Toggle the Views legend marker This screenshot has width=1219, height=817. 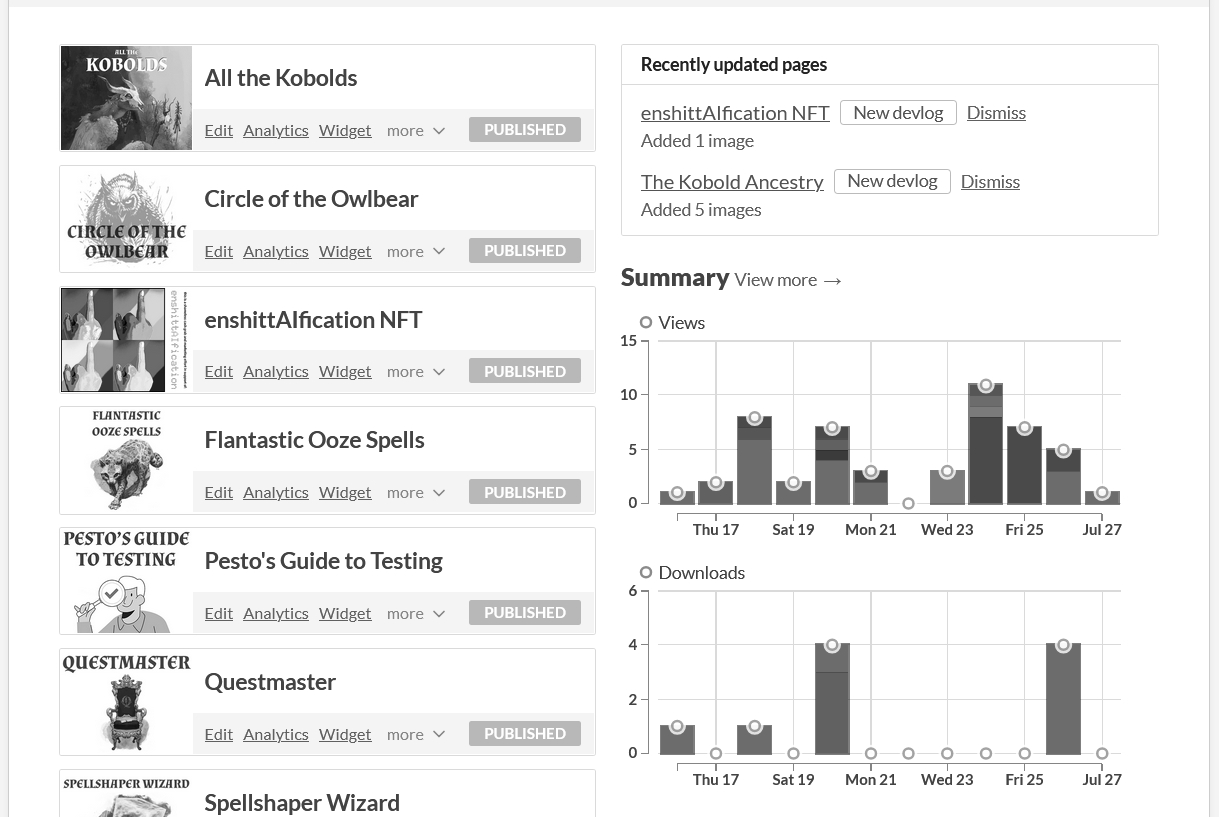pos(646,323)
